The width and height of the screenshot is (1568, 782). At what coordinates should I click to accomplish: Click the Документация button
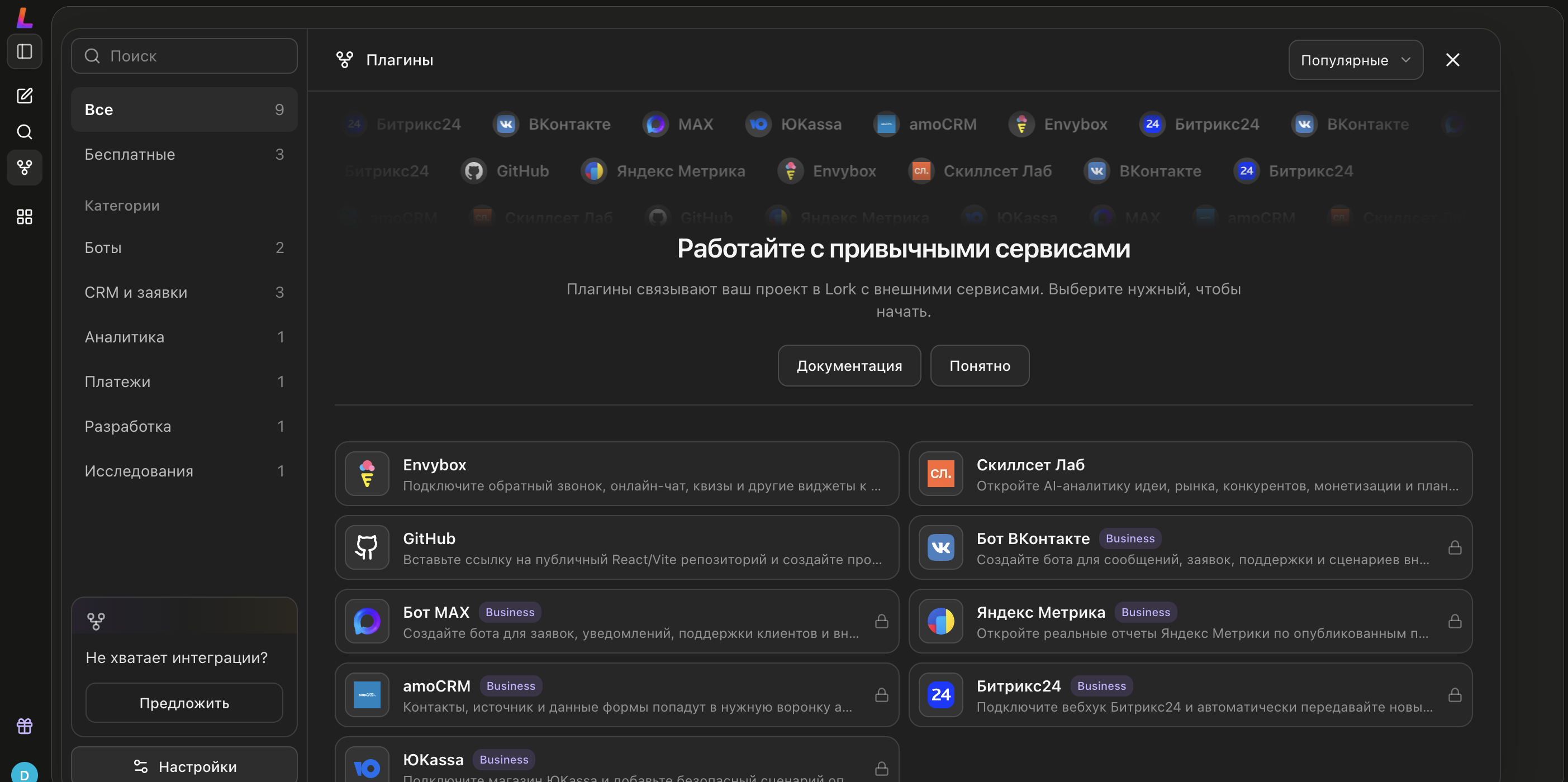pos(849,366)
